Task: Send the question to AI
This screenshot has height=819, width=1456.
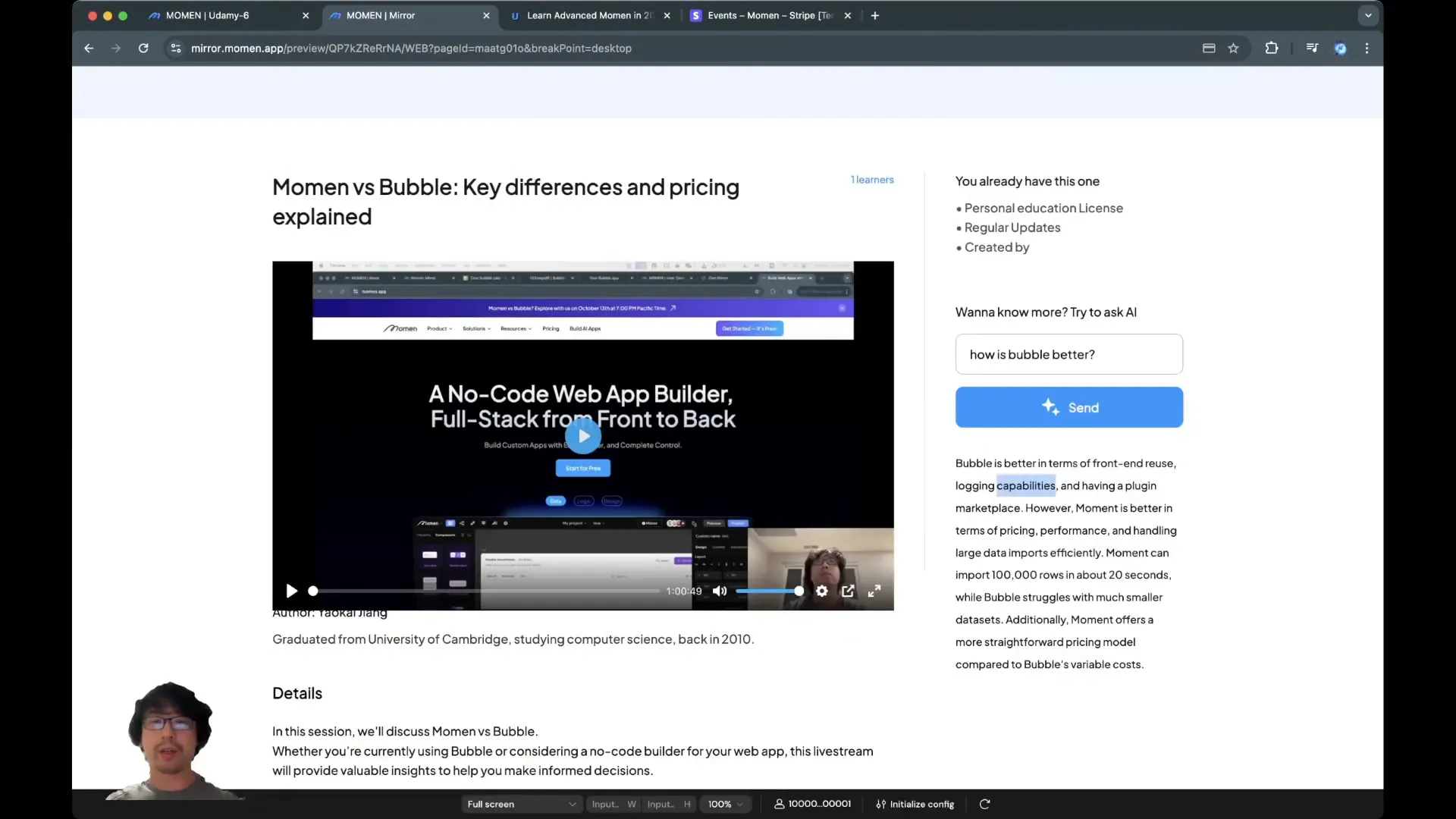Action: pos(1068,407)
